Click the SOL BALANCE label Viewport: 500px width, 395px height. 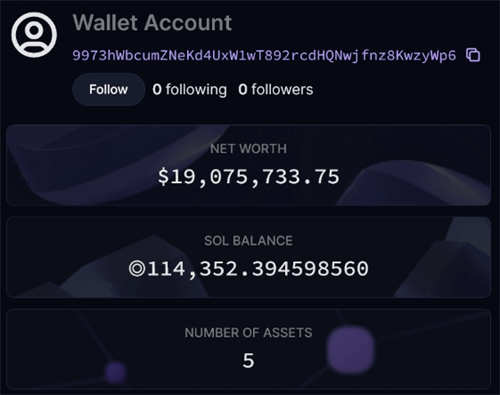coord(248,241)
